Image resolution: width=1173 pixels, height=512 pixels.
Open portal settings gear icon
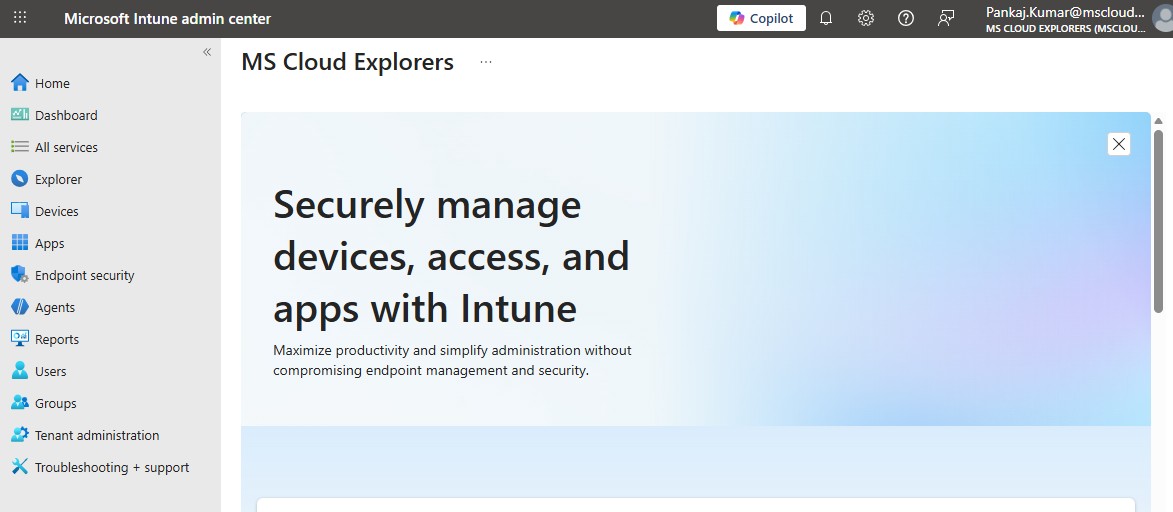tap(866, 18)
